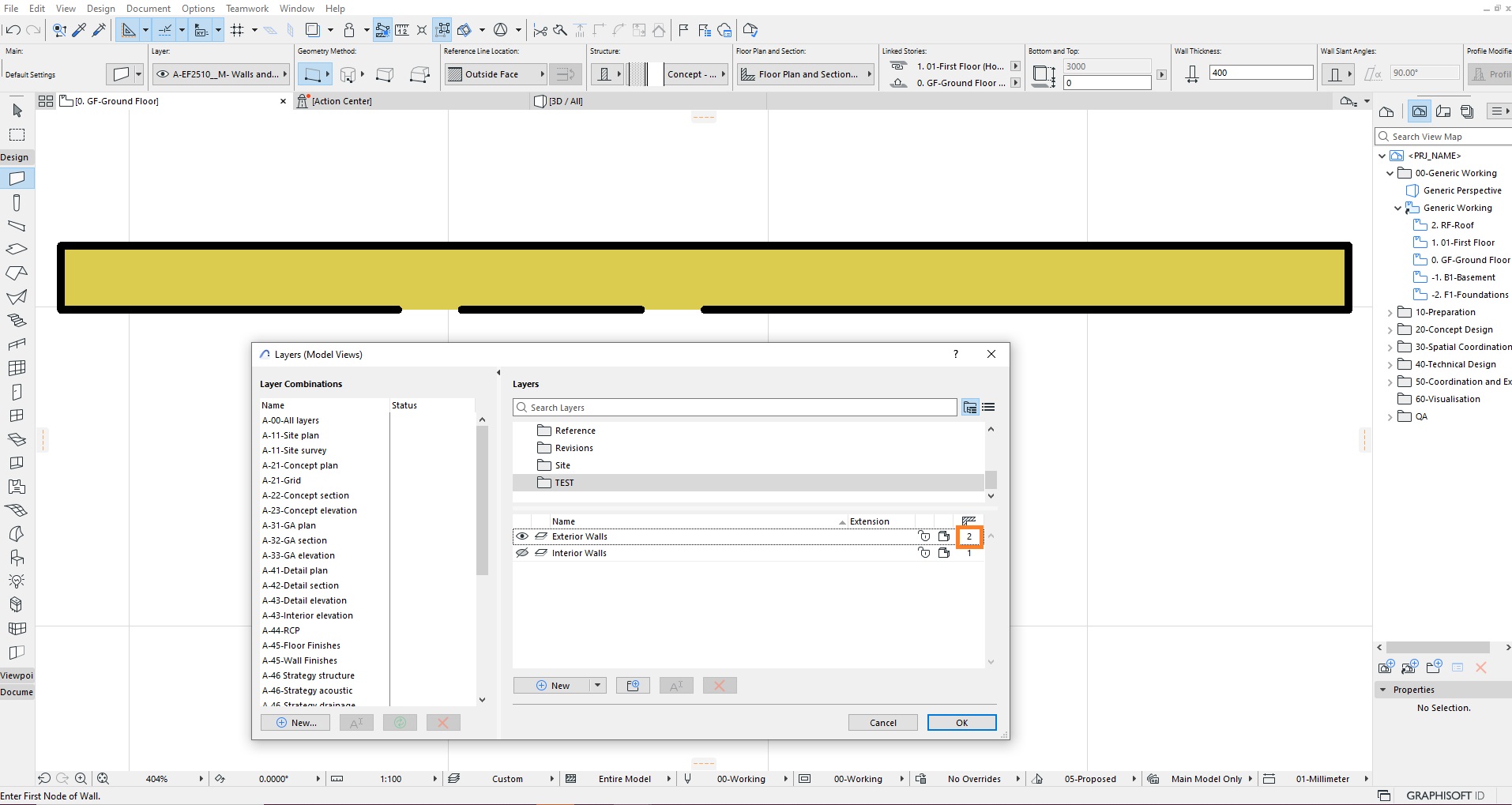
Task: Toggle wireframe mode for Exterior Walls layer
Action: (x=944, y=536)
